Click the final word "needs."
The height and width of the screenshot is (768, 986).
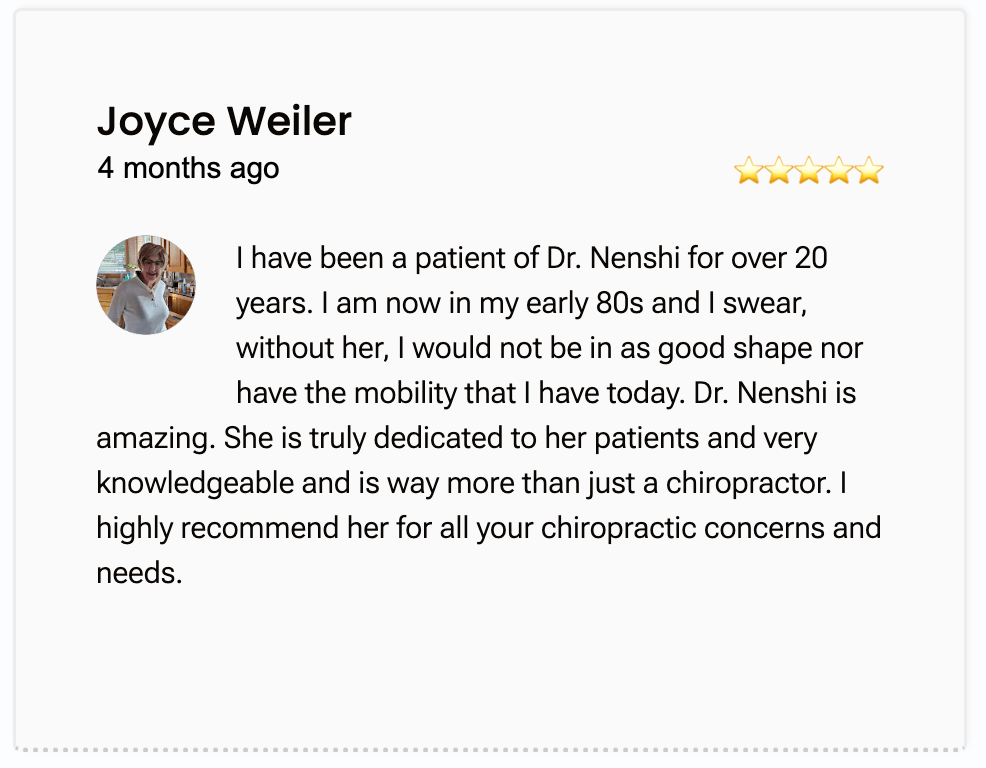point(139,573)
